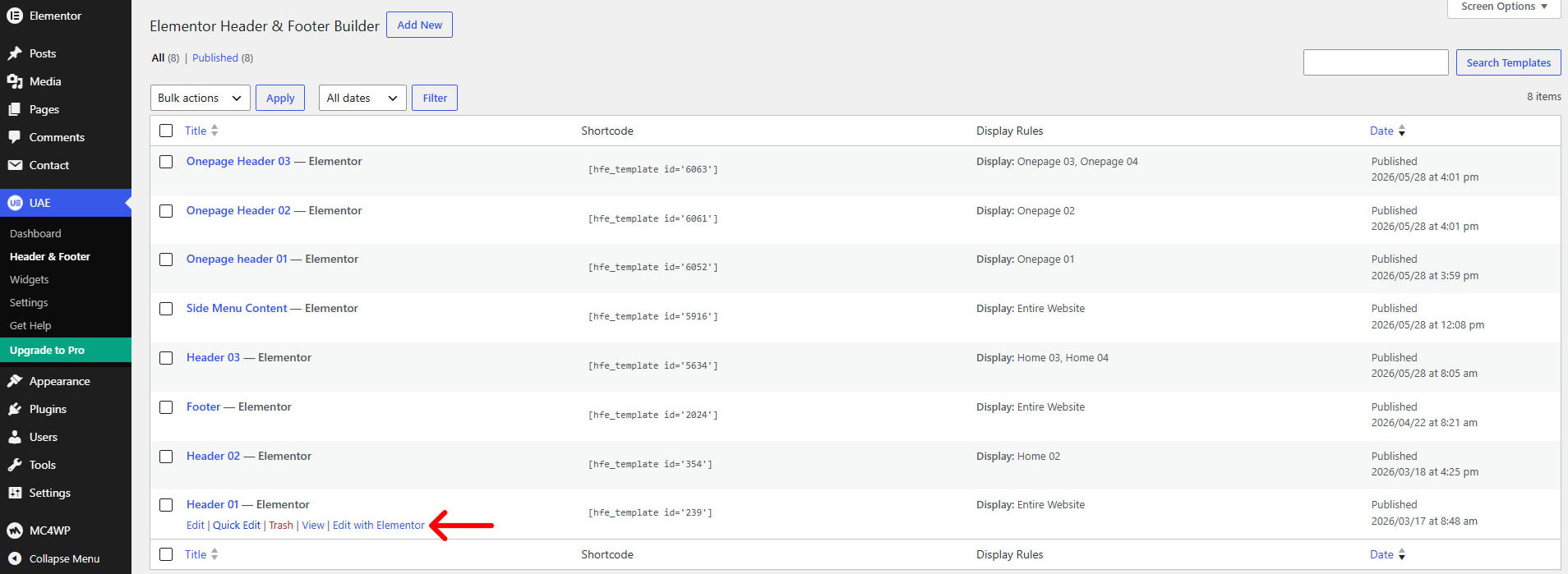Expand the Screen Options panel
The height and width of the screenshot is (574, 1568).
[x=1504, y=7]
